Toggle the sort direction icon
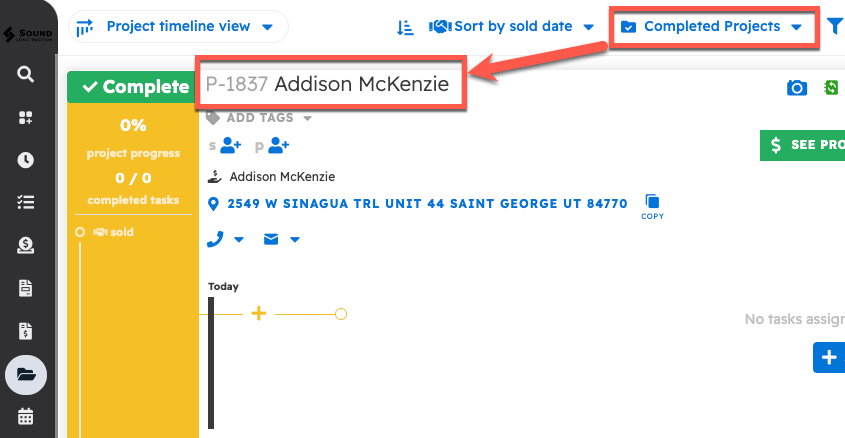Image resolution: width=845 pixels, height=438 pixels. coord(405,27)
